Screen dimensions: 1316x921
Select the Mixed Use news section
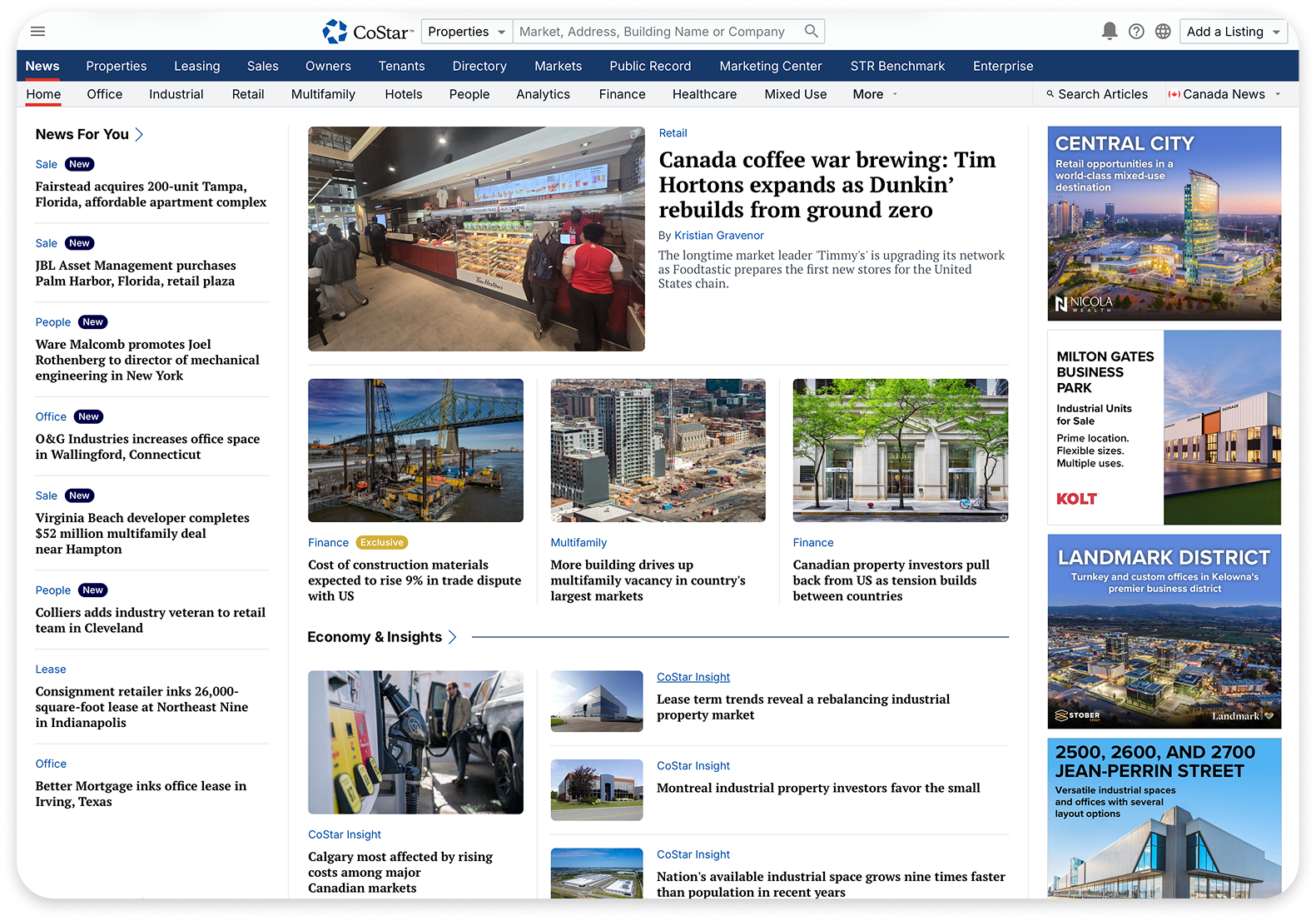[796, 94]
